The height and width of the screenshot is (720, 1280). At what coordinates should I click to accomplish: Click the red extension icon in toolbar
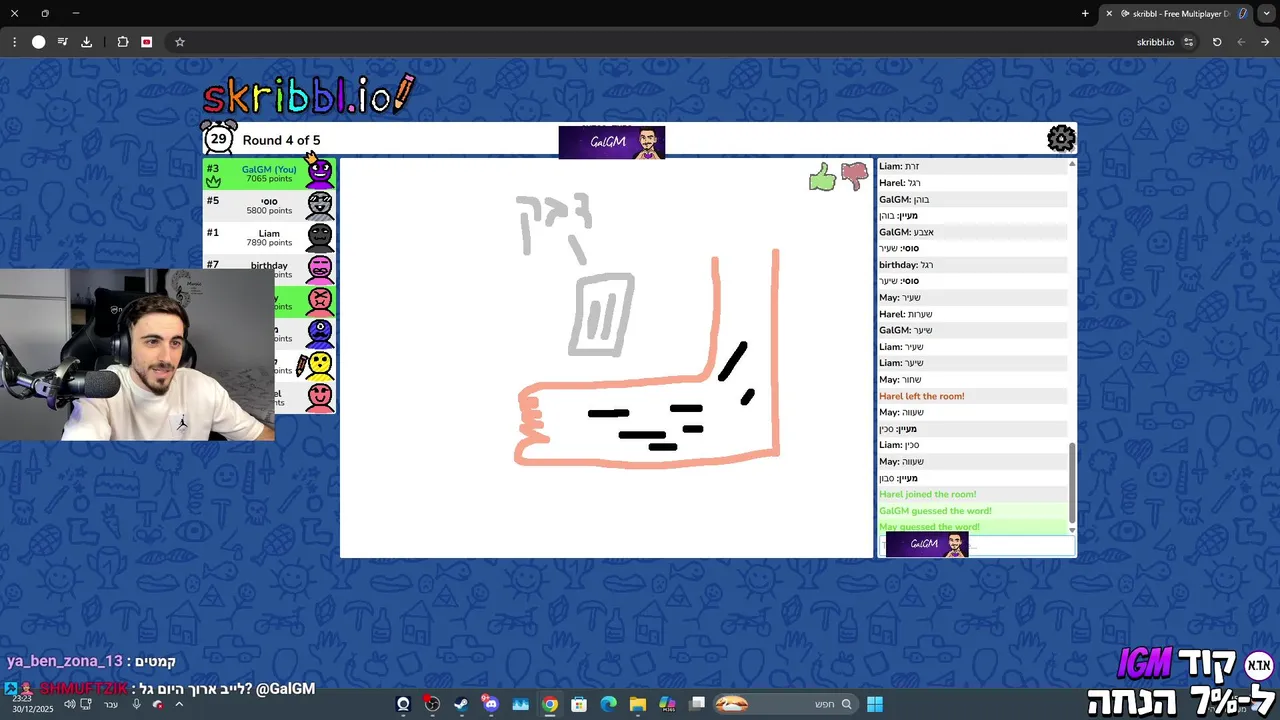[147, 42]
